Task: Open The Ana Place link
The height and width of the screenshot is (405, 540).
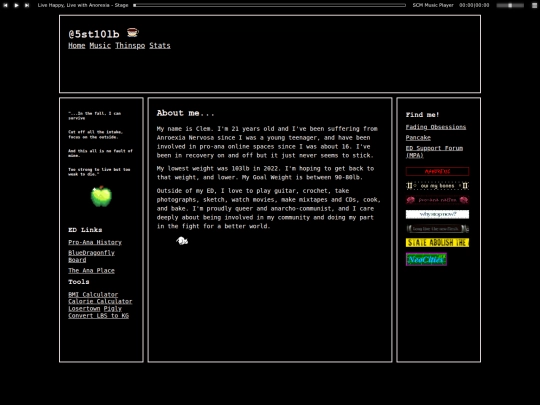Action: tap(91, 270)
